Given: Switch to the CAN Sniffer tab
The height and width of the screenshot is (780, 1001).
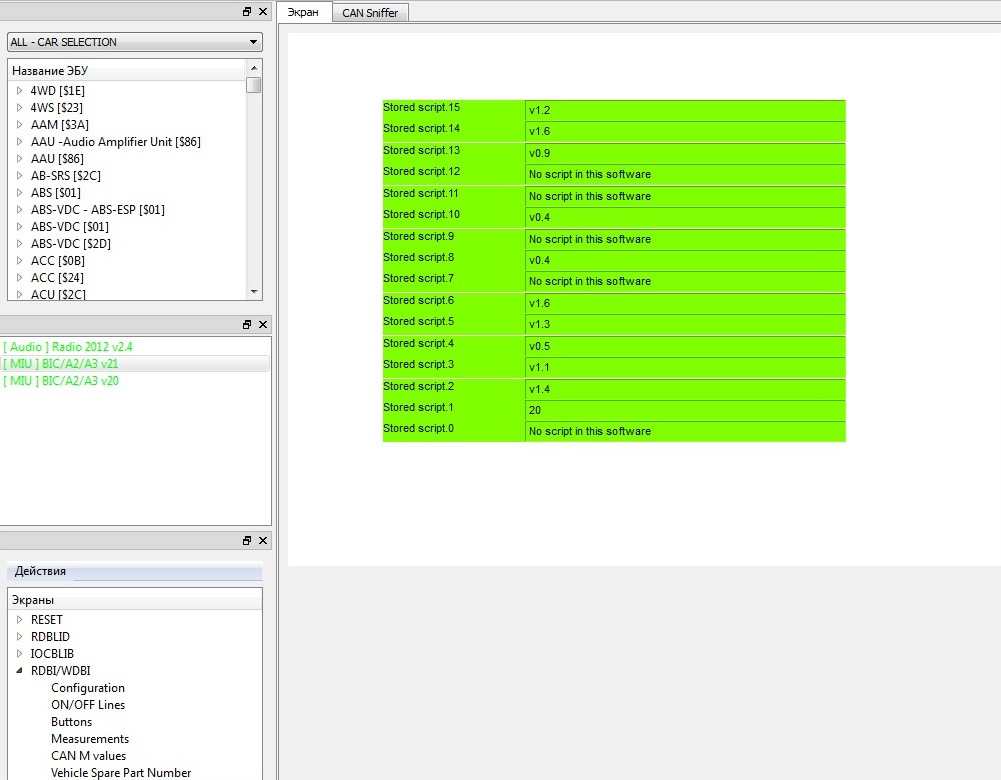Looking at the screenshot, I should [x=370, y=13].
